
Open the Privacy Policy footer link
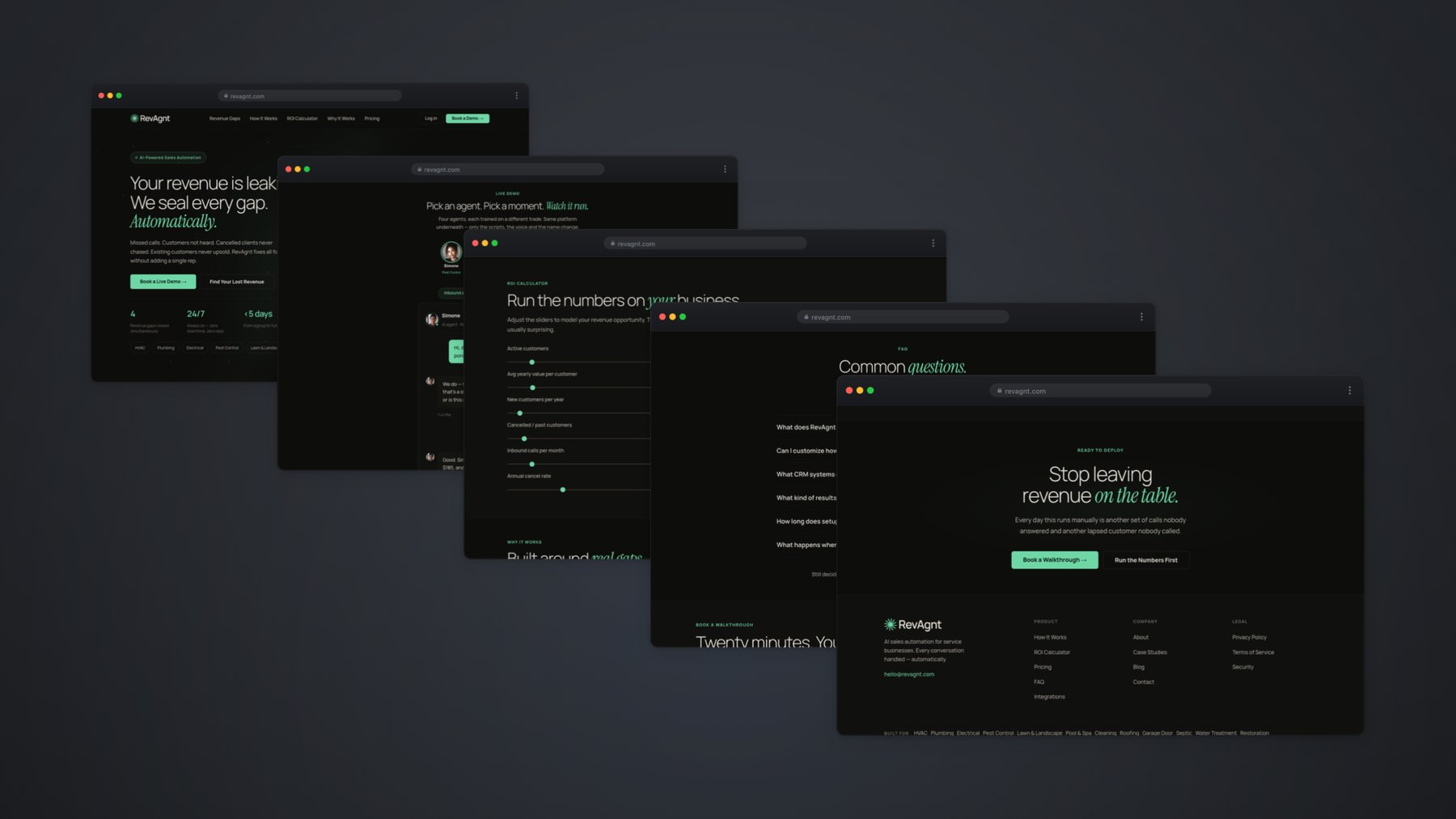[1249, 638]
